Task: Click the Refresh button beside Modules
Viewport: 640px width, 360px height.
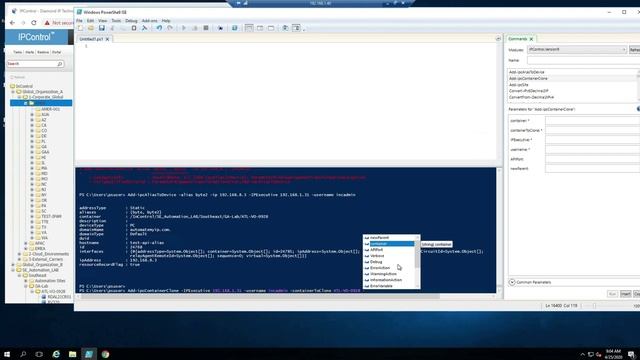Action: click(635, 49)
